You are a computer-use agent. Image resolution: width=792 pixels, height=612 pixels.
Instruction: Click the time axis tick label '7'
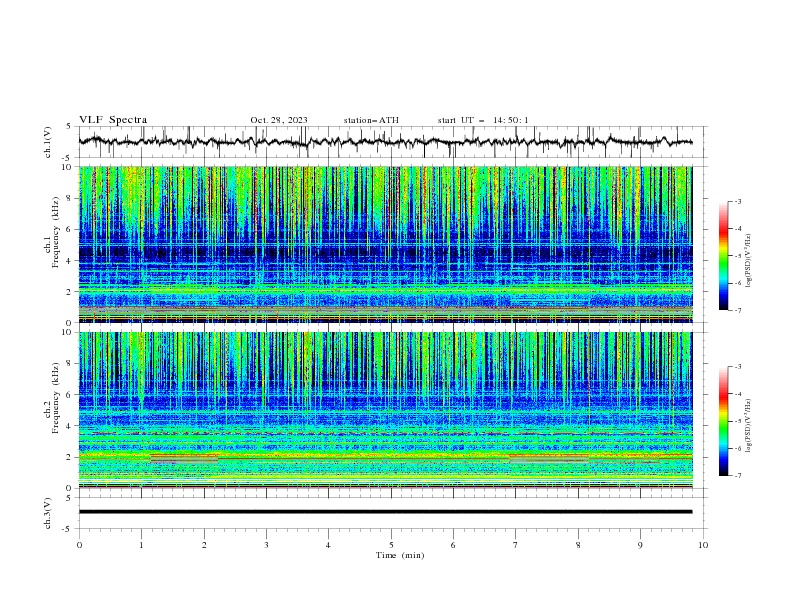click(515, 545)
